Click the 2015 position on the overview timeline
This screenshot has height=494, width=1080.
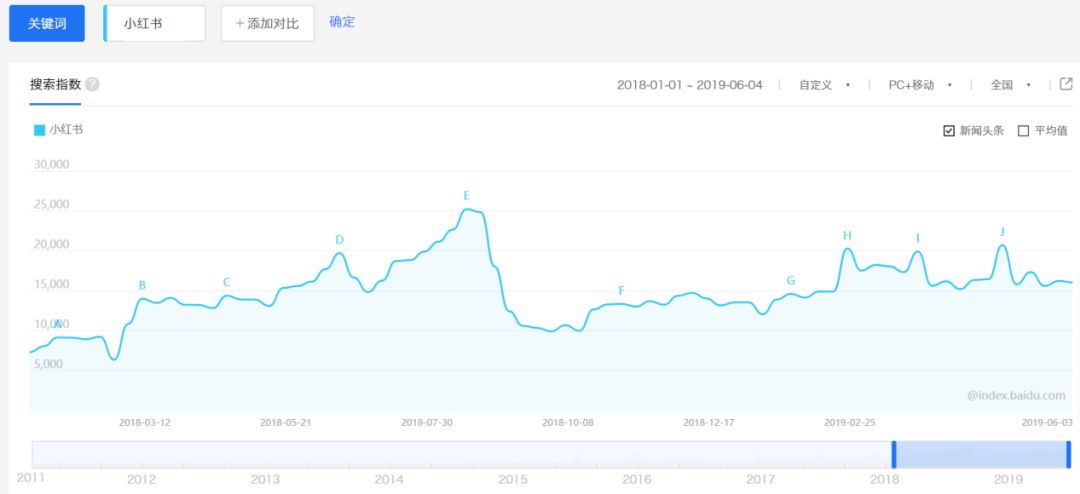click(513, 479)
